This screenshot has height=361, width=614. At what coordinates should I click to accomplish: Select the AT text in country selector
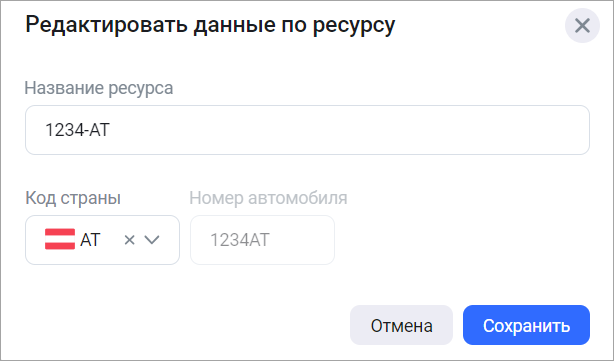[90, 240]
